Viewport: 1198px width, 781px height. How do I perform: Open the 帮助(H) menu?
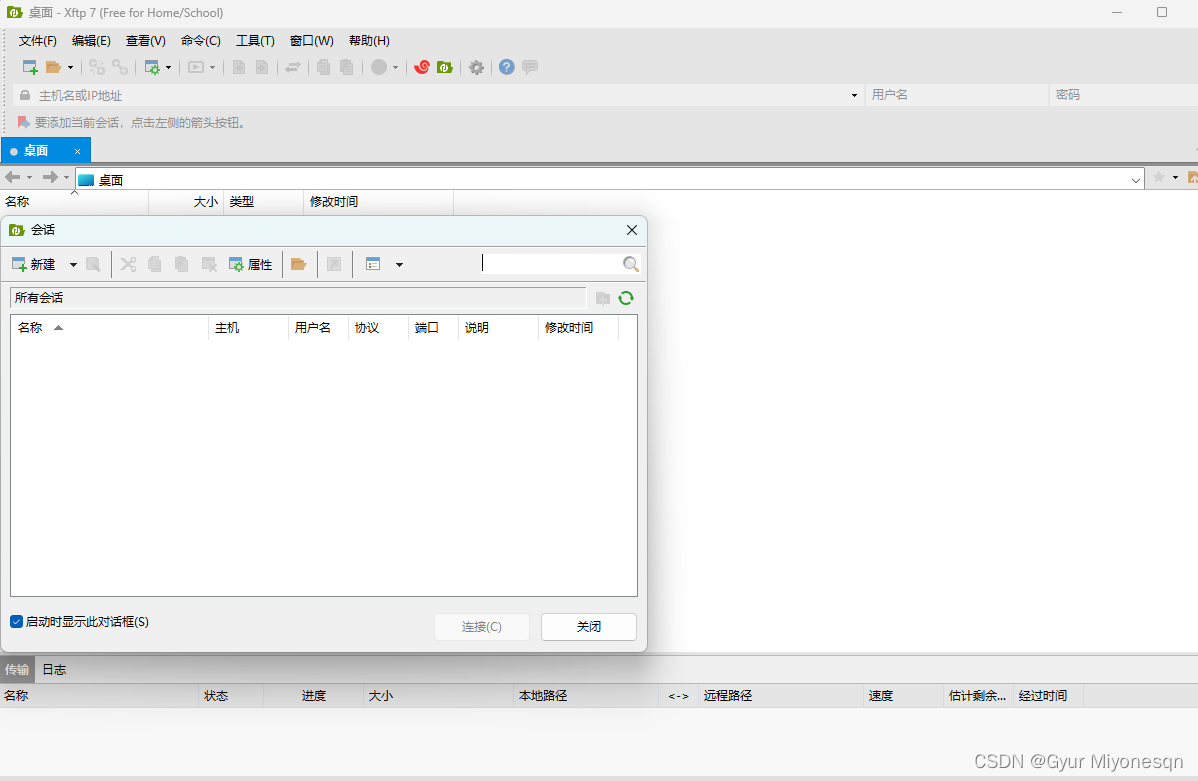pos(369,41)
